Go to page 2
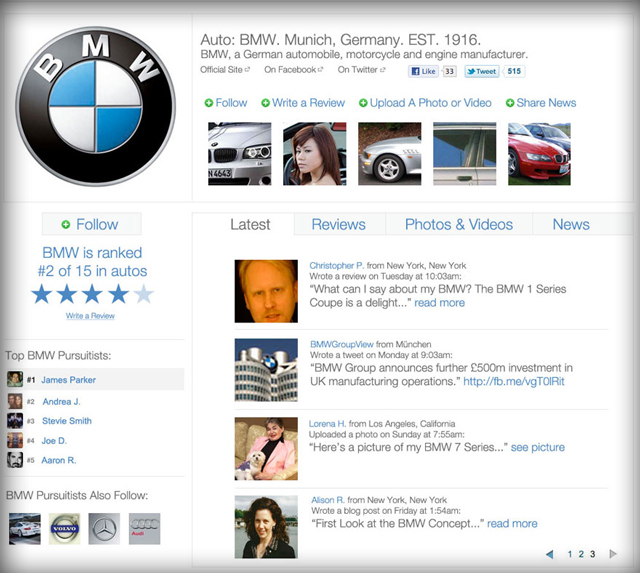The height and width of the screenshot is (573, 640). (x=581, y=554)
